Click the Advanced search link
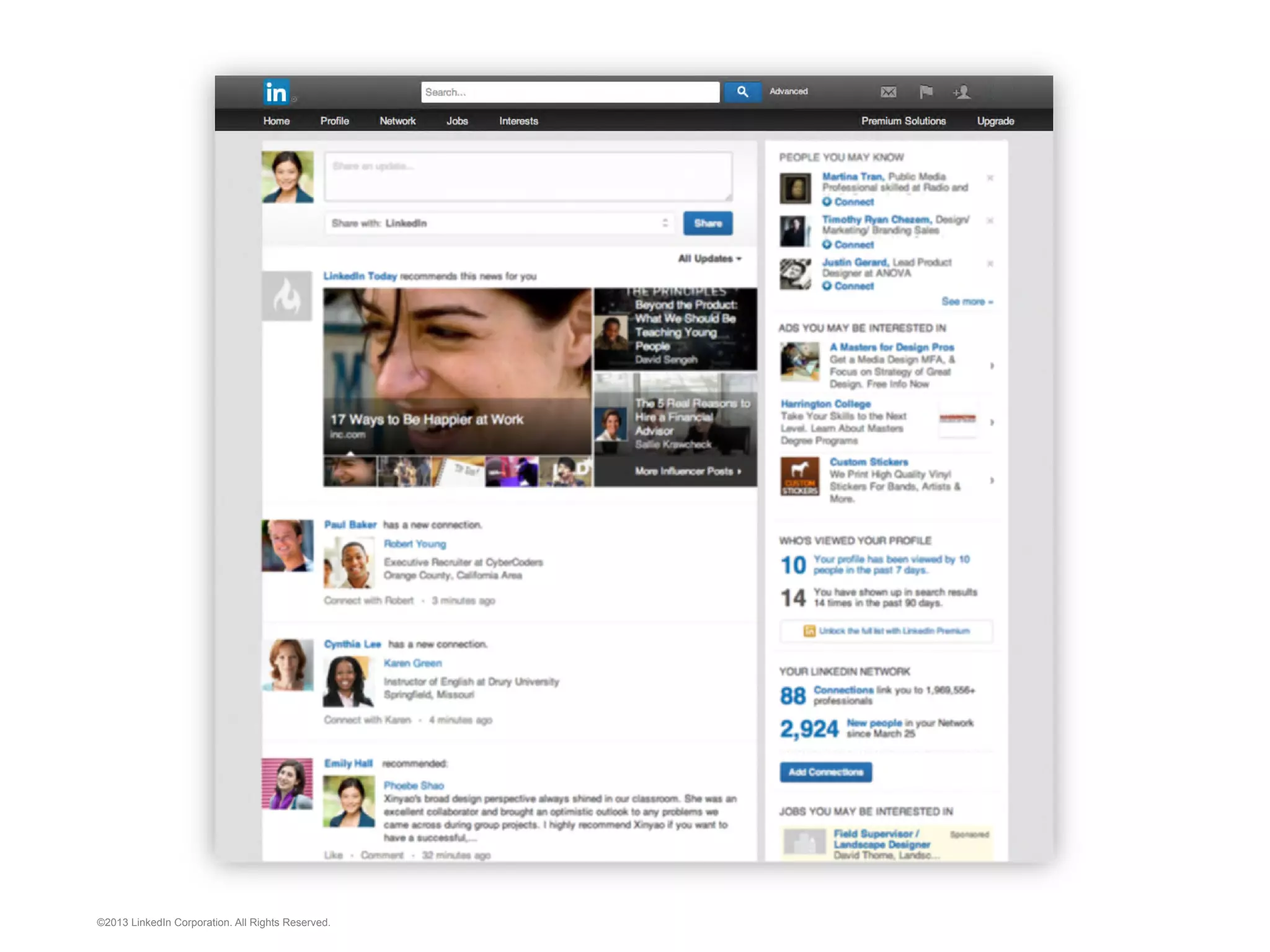This screenshot has width=1270, height=952. [x=789, y=91]
